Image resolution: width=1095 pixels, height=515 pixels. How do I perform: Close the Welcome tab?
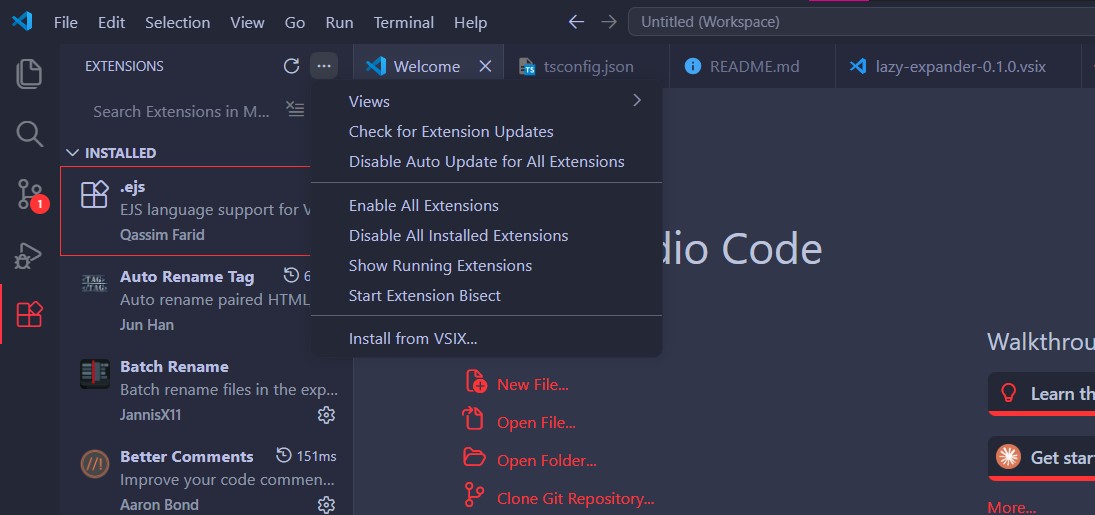click(x=485, y=66)
